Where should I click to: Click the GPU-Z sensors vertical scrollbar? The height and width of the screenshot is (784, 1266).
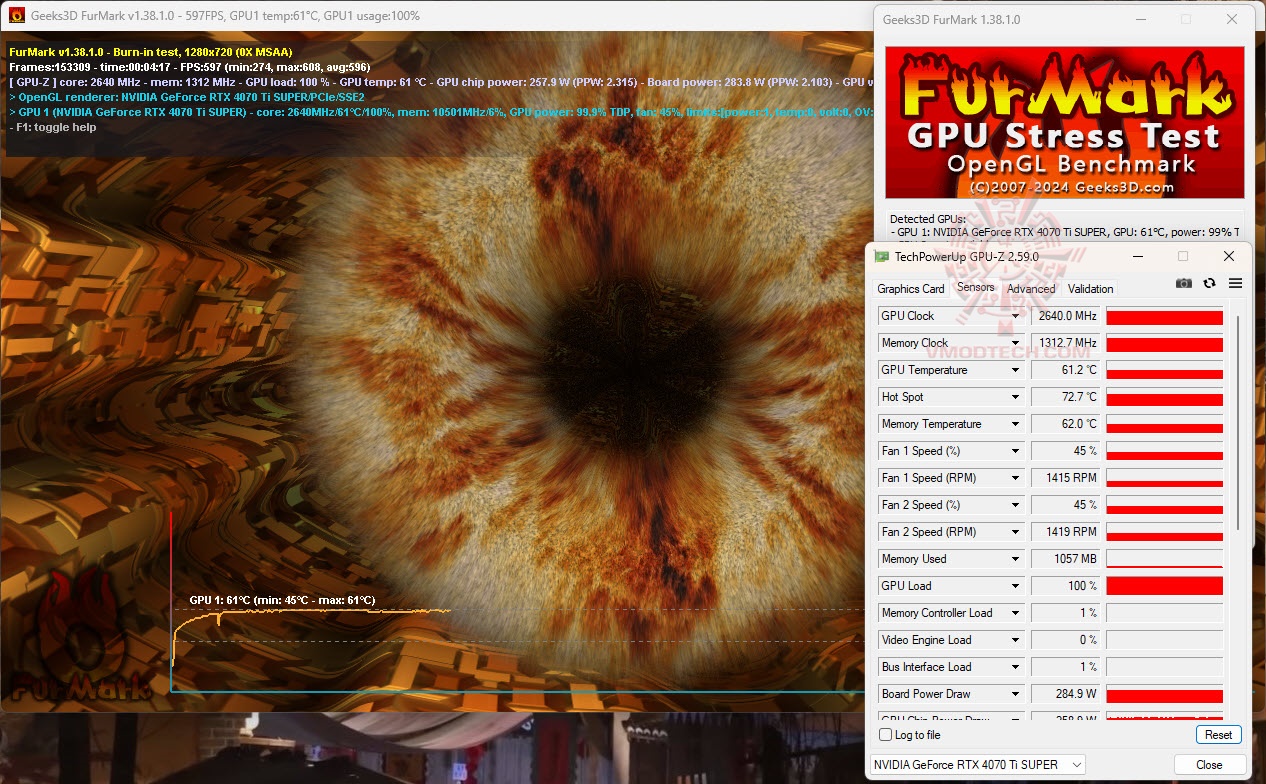(1238, 423)
